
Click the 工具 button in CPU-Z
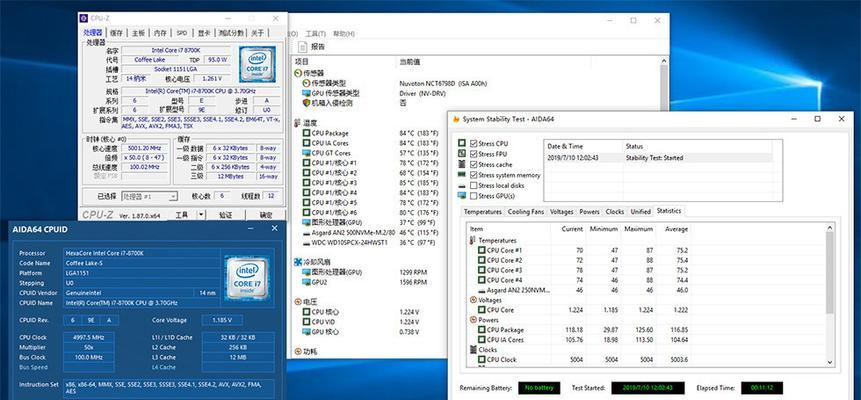(182, 215)
